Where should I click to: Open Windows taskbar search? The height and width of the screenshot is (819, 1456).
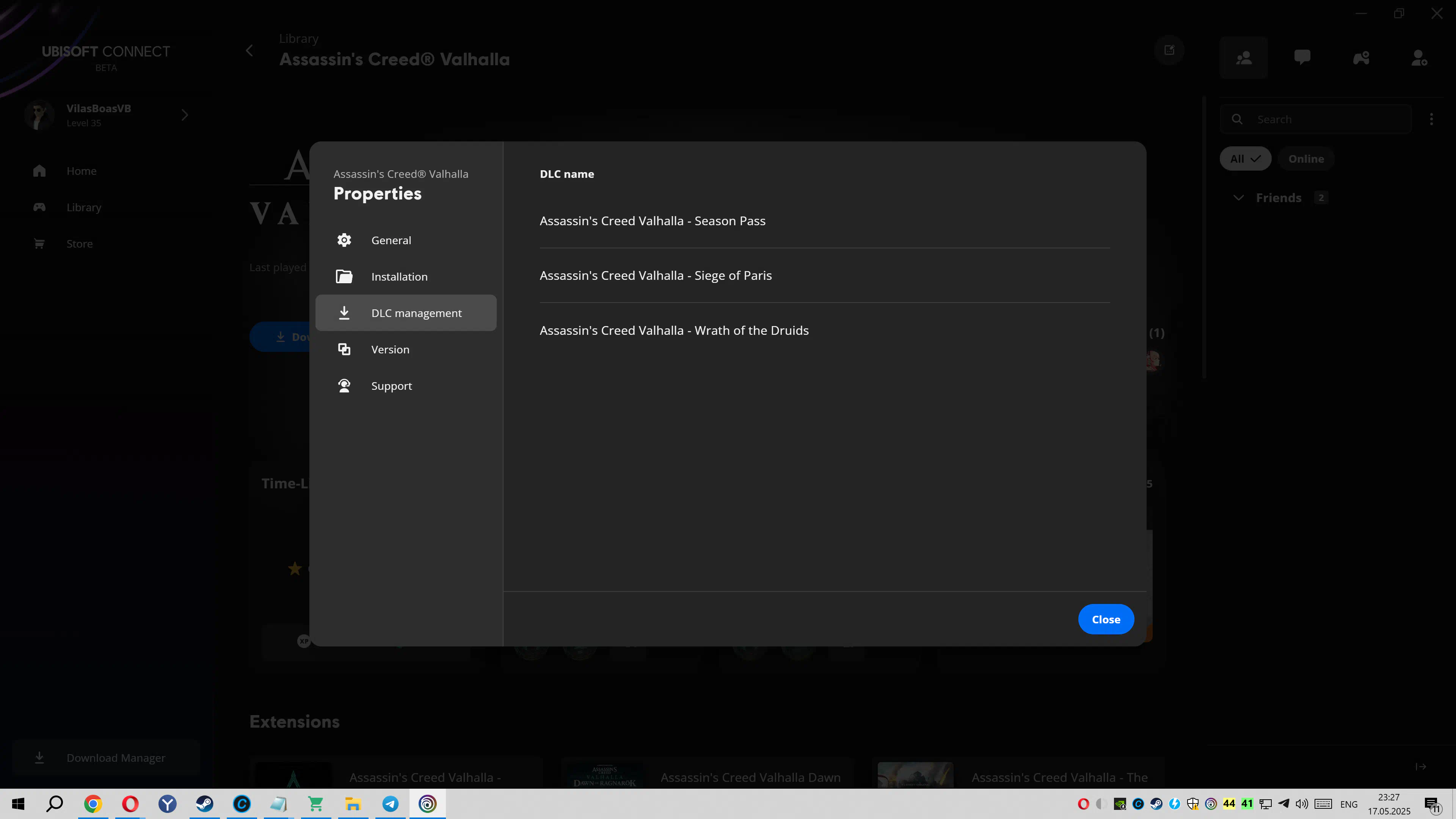coord(55,804)
